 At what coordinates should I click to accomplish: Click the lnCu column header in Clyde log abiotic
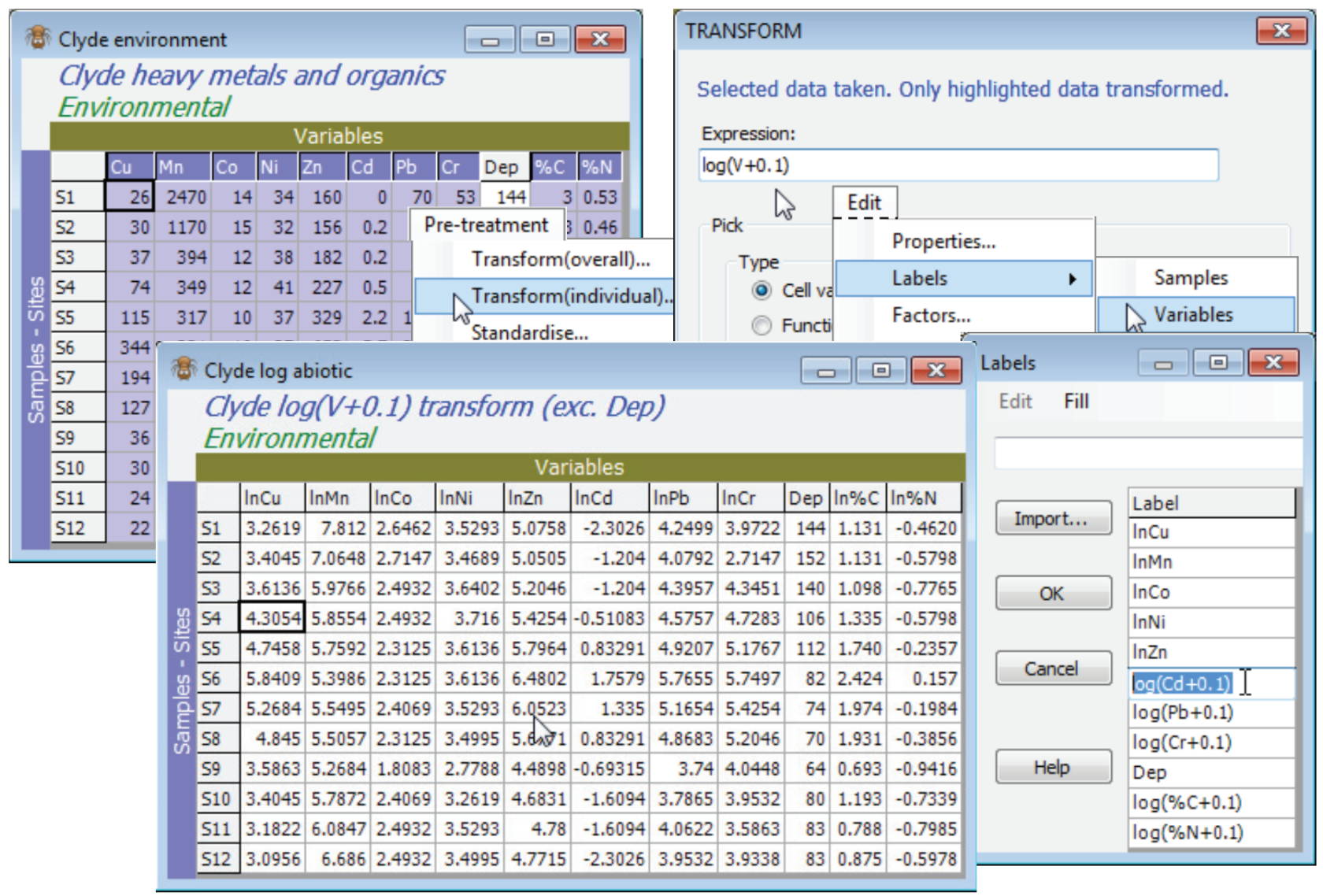[x=272, y=498]
